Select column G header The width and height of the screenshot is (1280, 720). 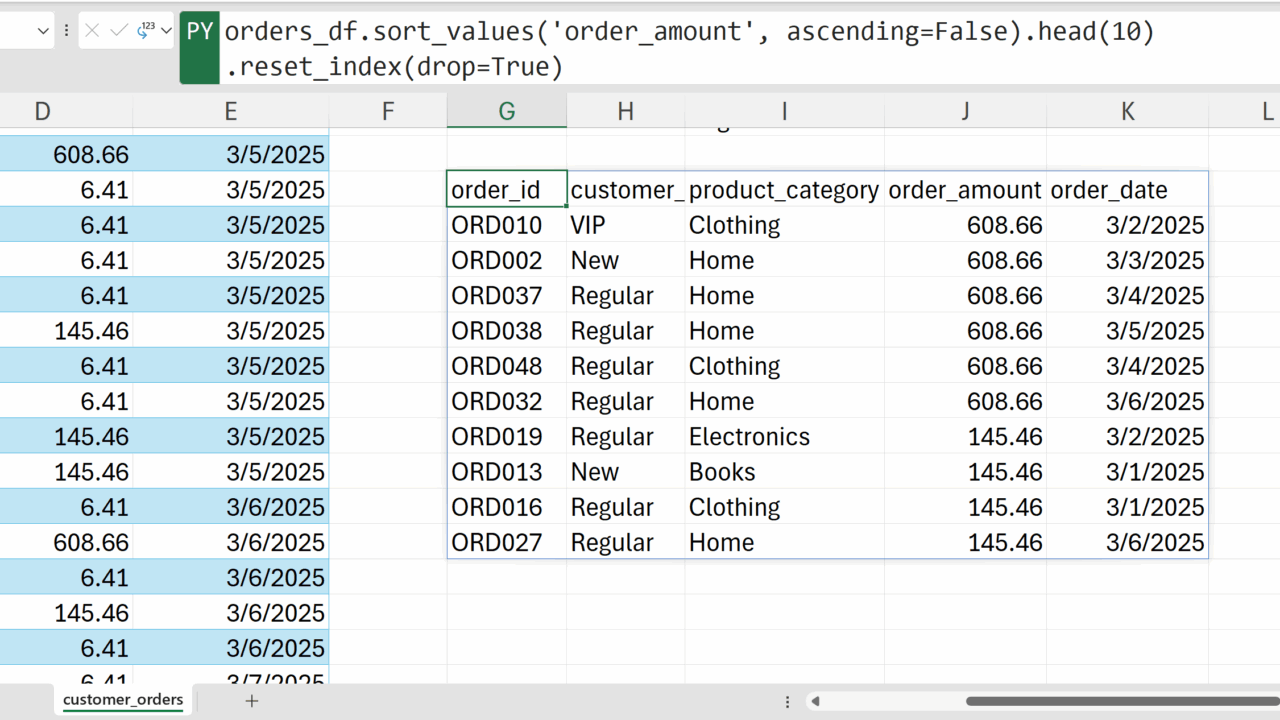click(x=506, y=111)
